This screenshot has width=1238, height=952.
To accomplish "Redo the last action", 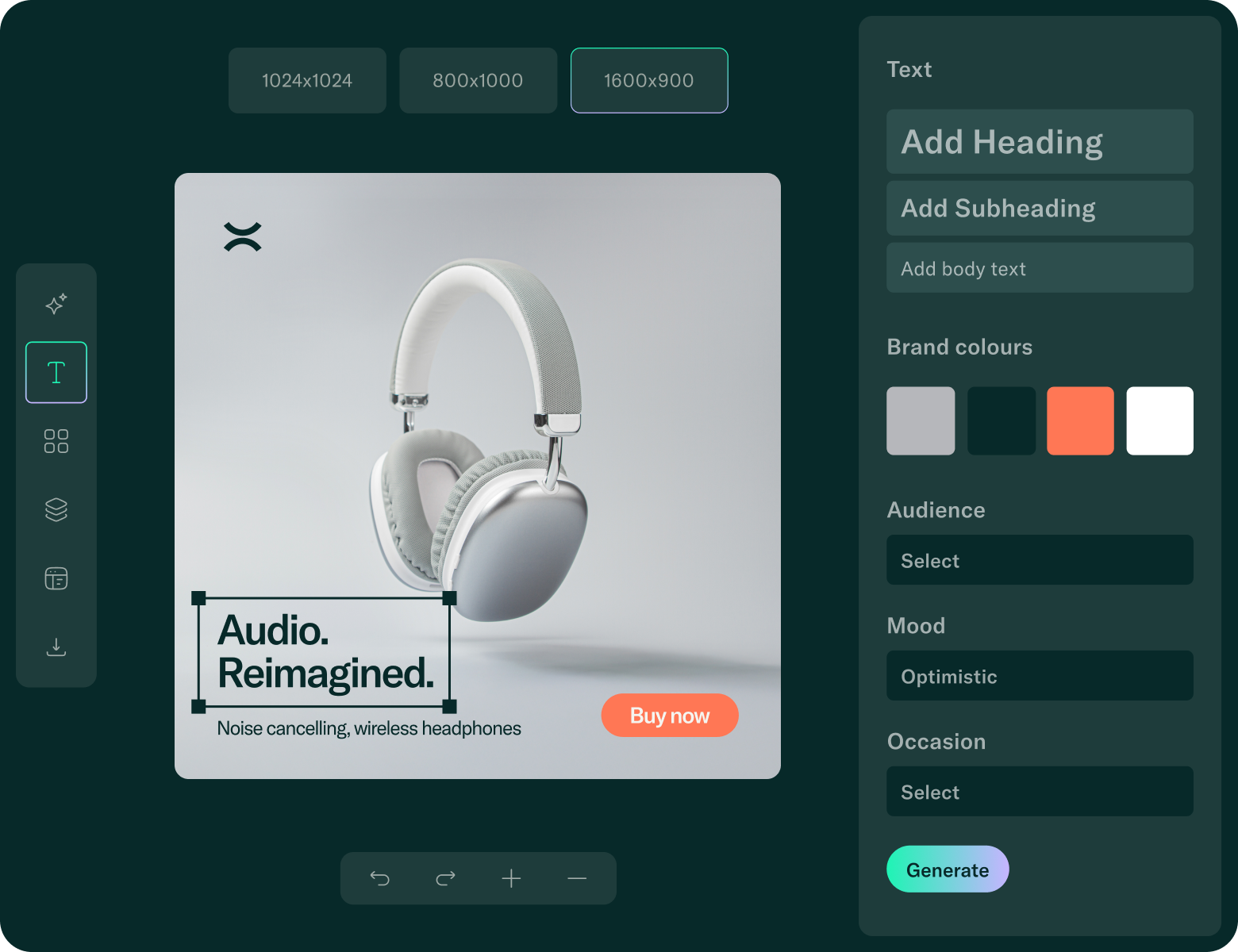I will tap(445, 878).
